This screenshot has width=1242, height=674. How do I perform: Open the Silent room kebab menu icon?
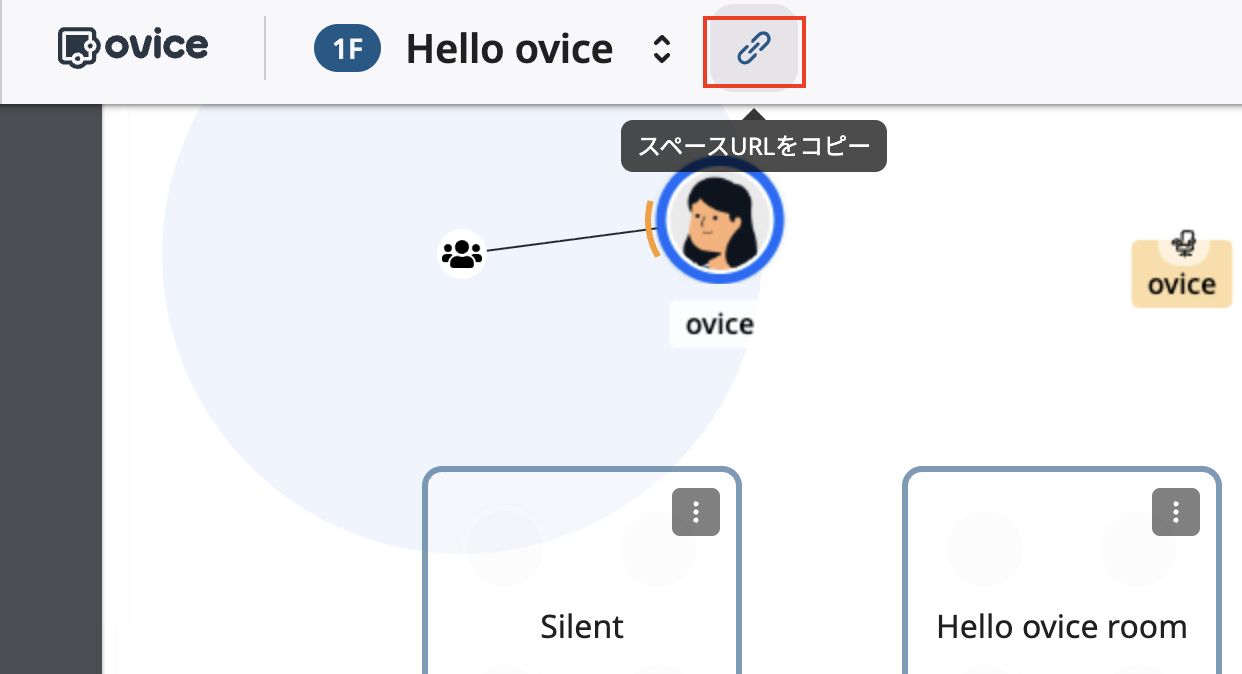[695, 511]
